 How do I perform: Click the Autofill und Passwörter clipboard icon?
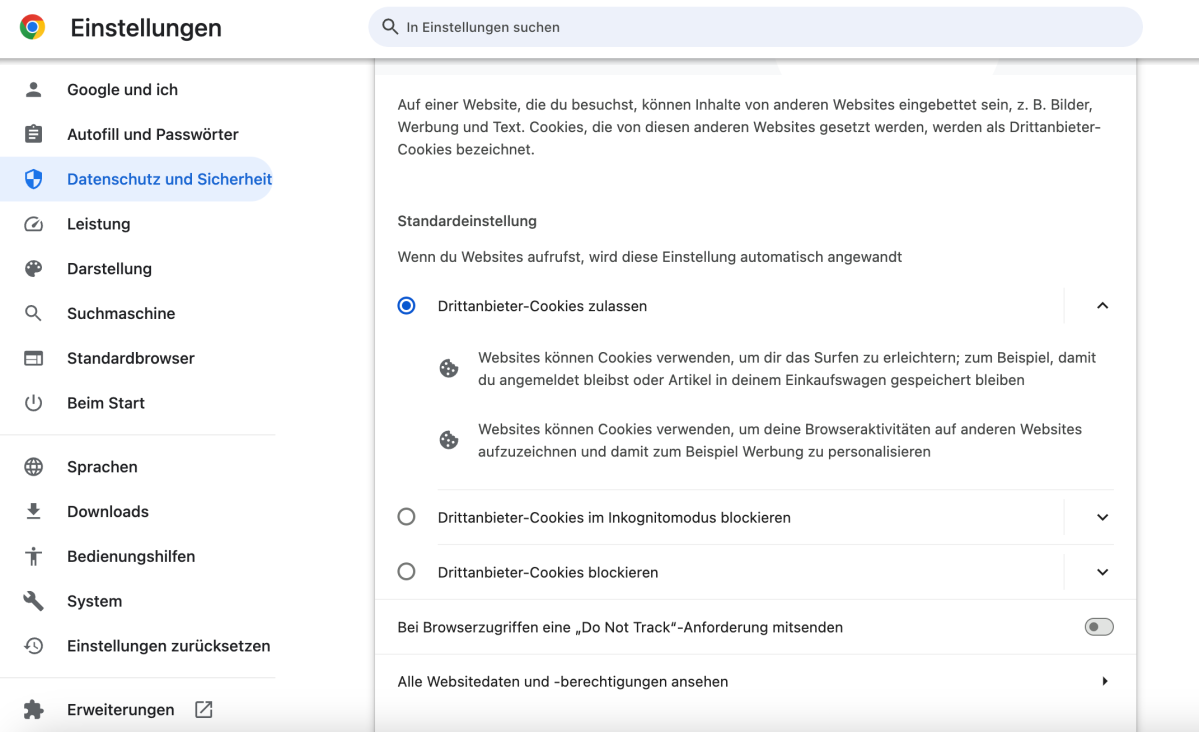pos(34,134)
